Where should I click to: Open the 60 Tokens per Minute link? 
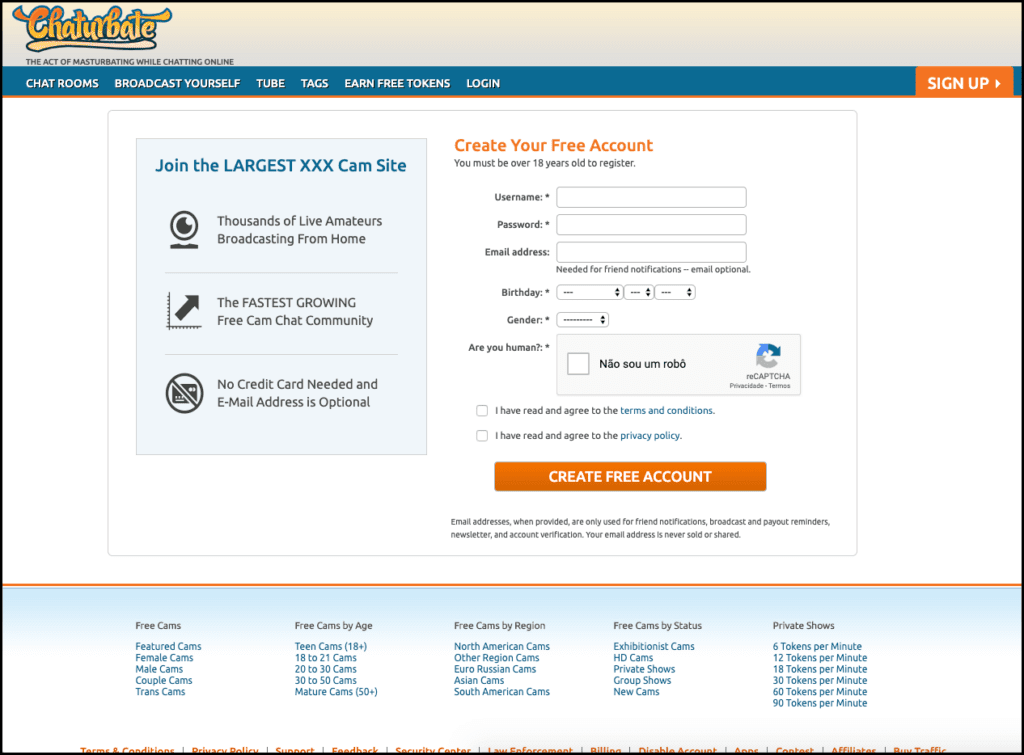click(x=820, y=692)
